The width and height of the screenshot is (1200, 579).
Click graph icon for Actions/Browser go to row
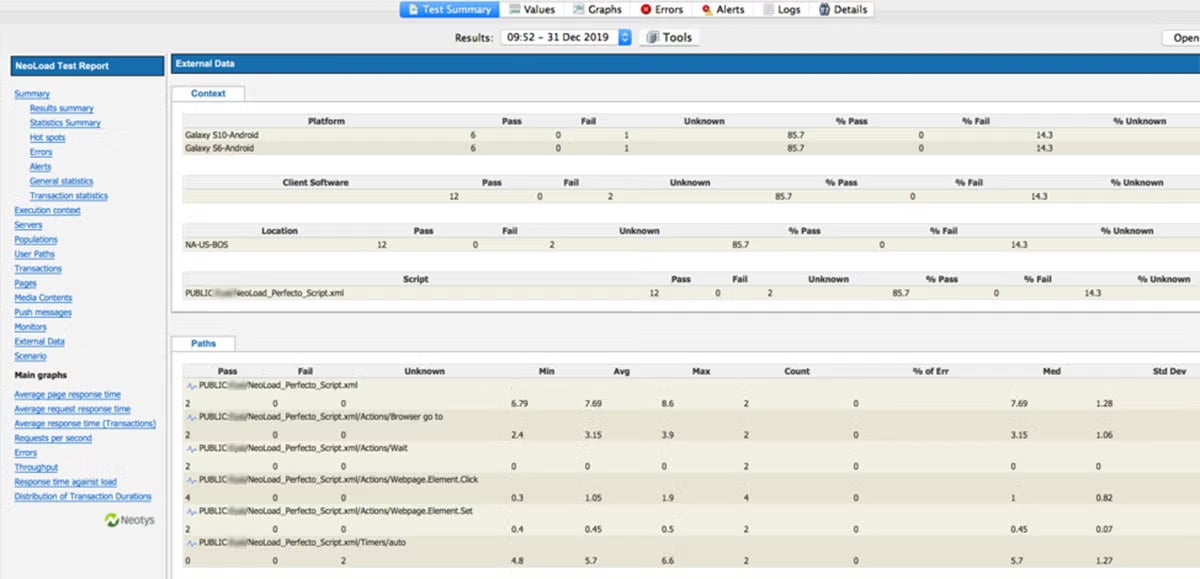click(191, 416)
